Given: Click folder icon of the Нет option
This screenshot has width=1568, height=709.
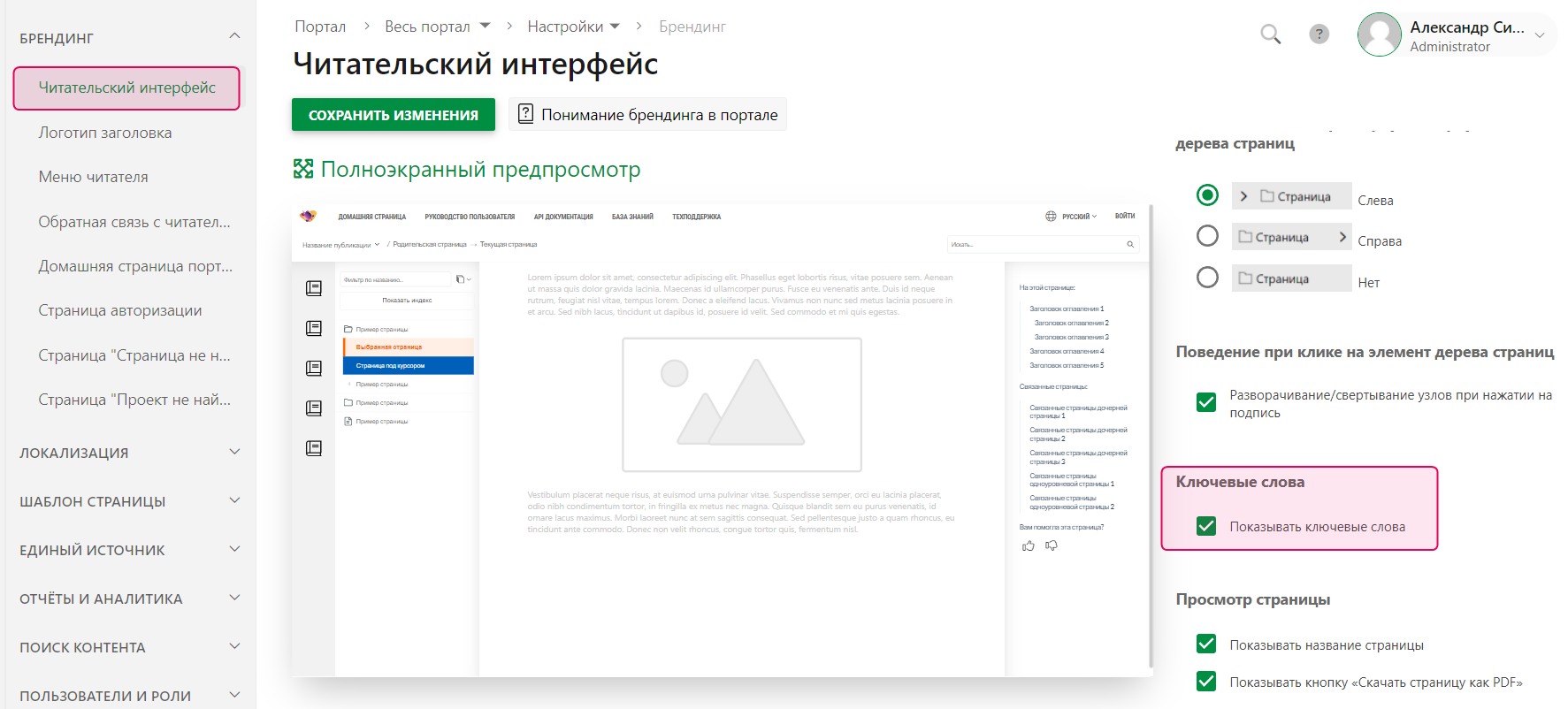Looking at the screenshot, I should click(1245, 278).
